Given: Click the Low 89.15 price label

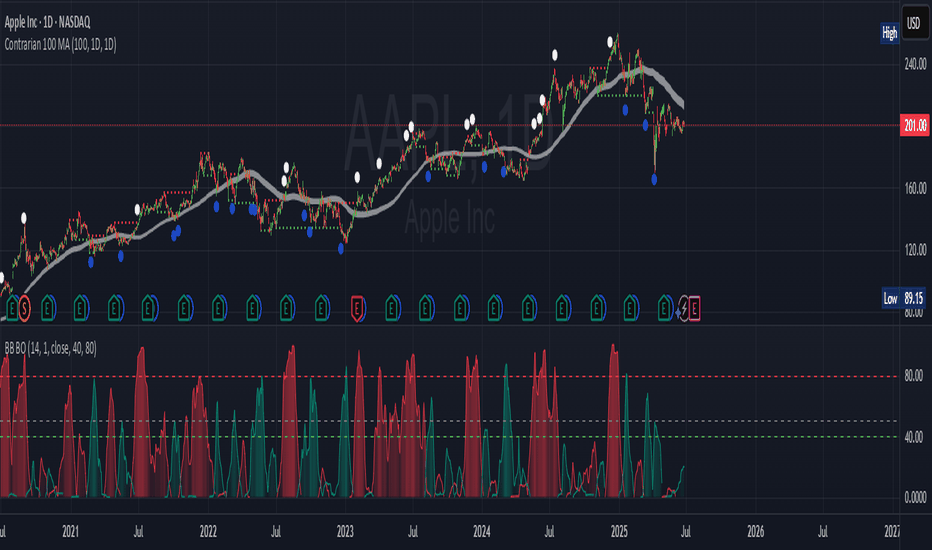Looking at the screenshot, I should point(903,298).
